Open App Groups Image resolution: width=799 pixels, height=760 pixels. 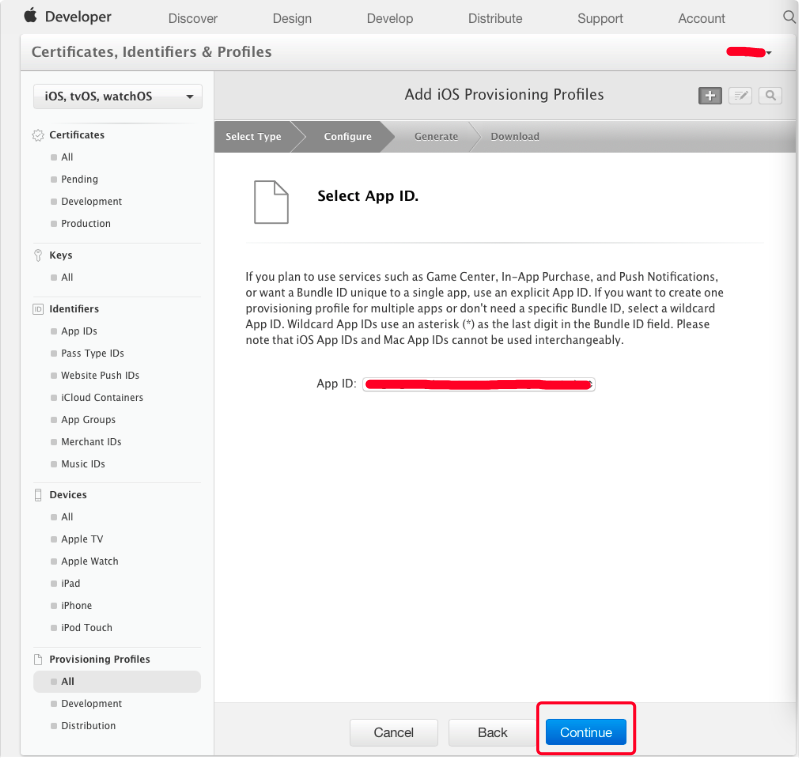[x=88, y=420]
